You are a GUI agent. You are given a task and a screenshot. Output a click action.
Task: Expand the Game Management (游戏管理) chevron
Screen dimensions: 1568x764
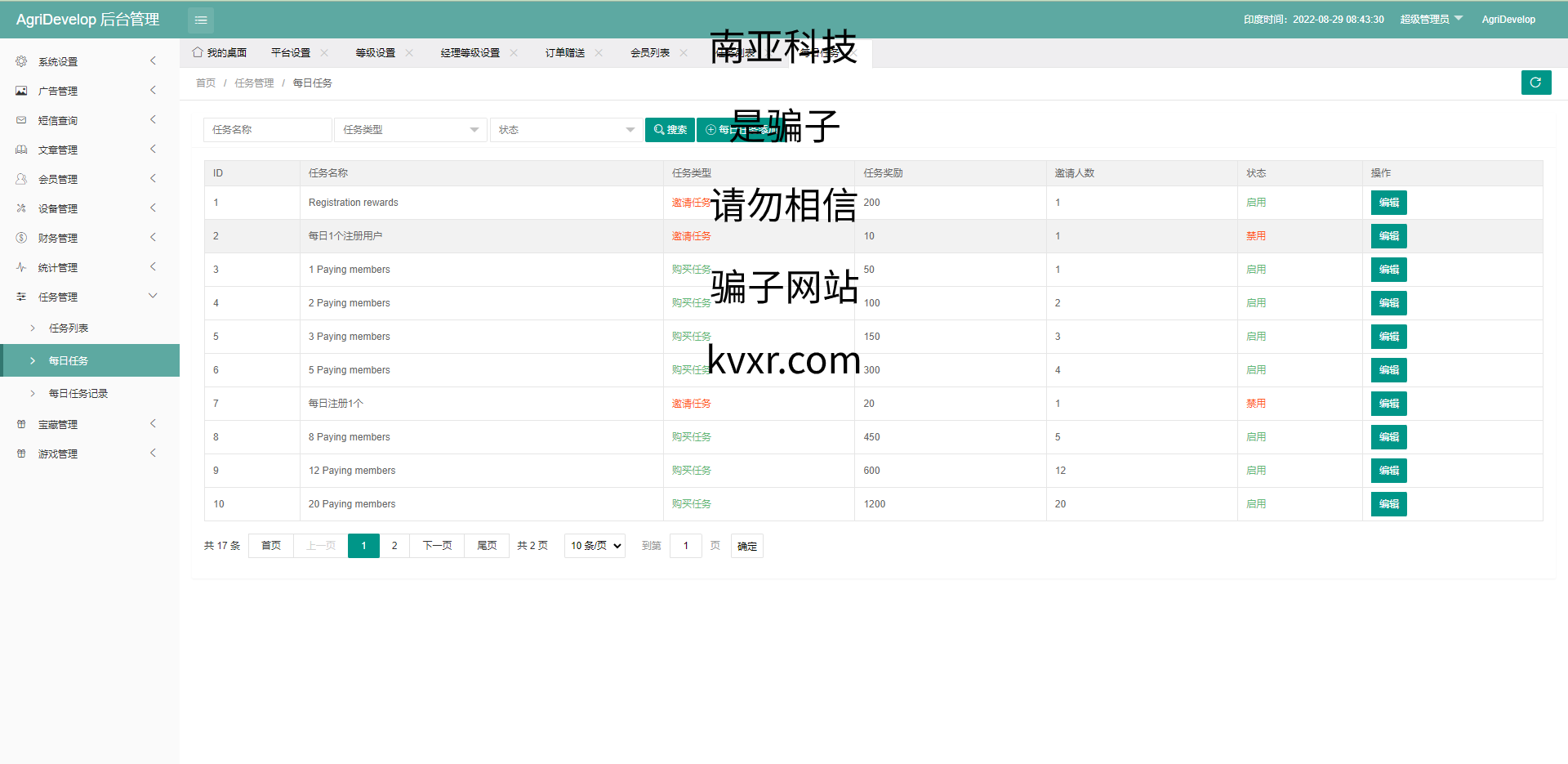[x=153, y=453]
